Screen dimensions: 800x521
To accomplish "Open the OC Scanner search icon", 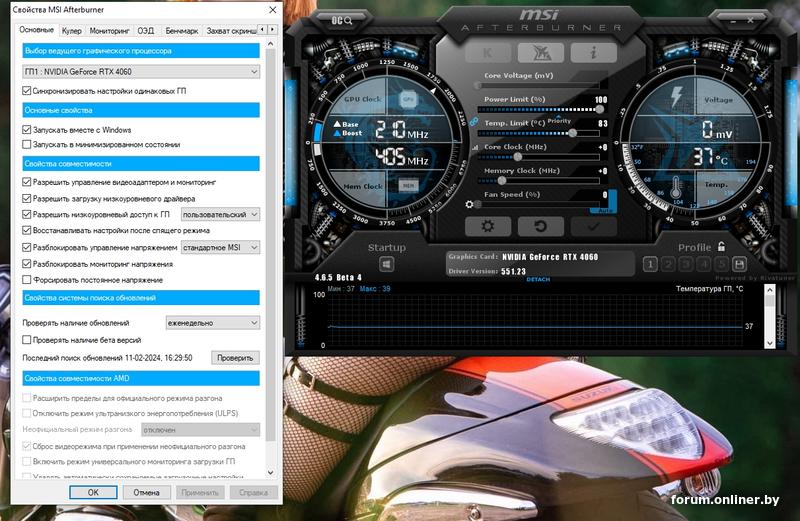I will (x=342, y=20).
